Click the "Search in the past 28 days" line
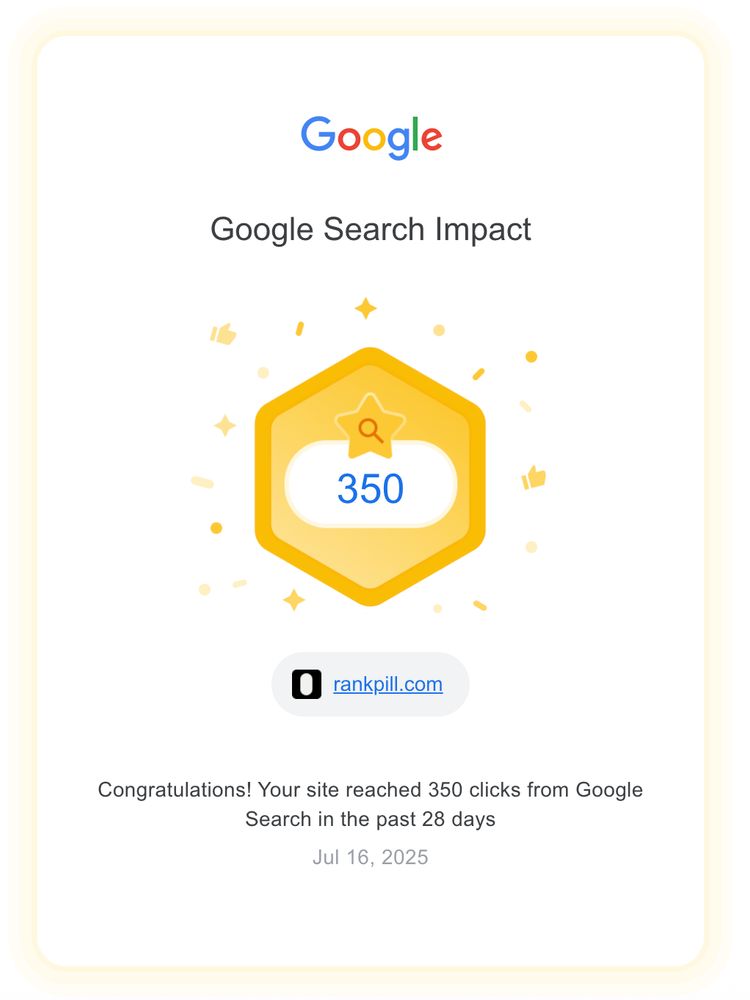This screenshot has height=1000, width=750. tap(371, 819)
